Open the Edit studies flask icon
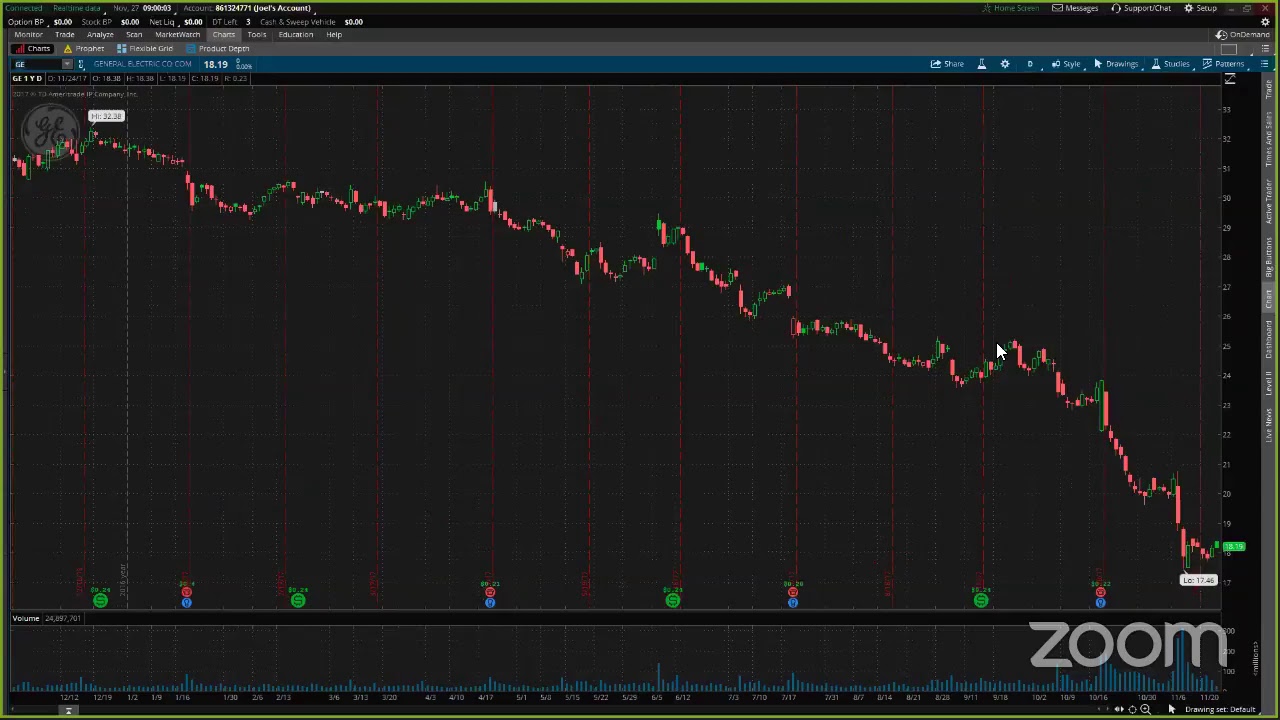 pos(982,64)
